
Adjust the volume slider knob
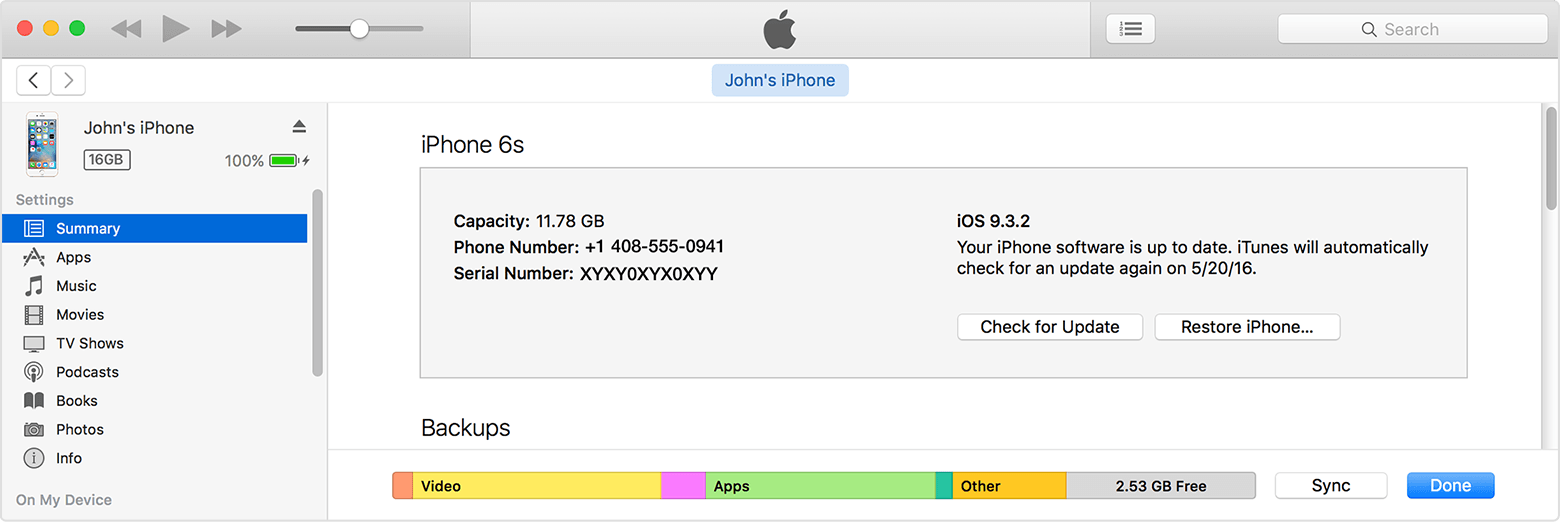click(359, 29)
